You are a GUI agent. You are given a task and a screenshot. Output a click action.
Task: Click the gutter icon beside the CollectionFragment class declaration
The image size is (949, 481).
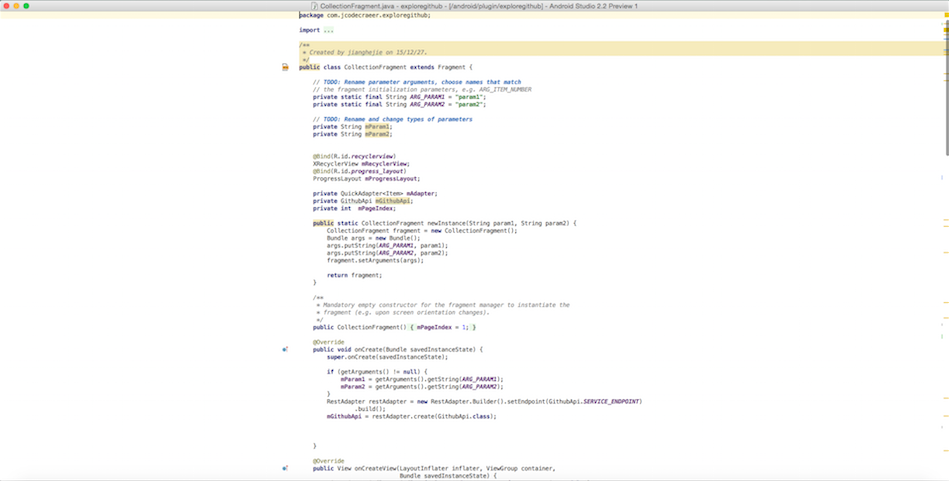285,67
